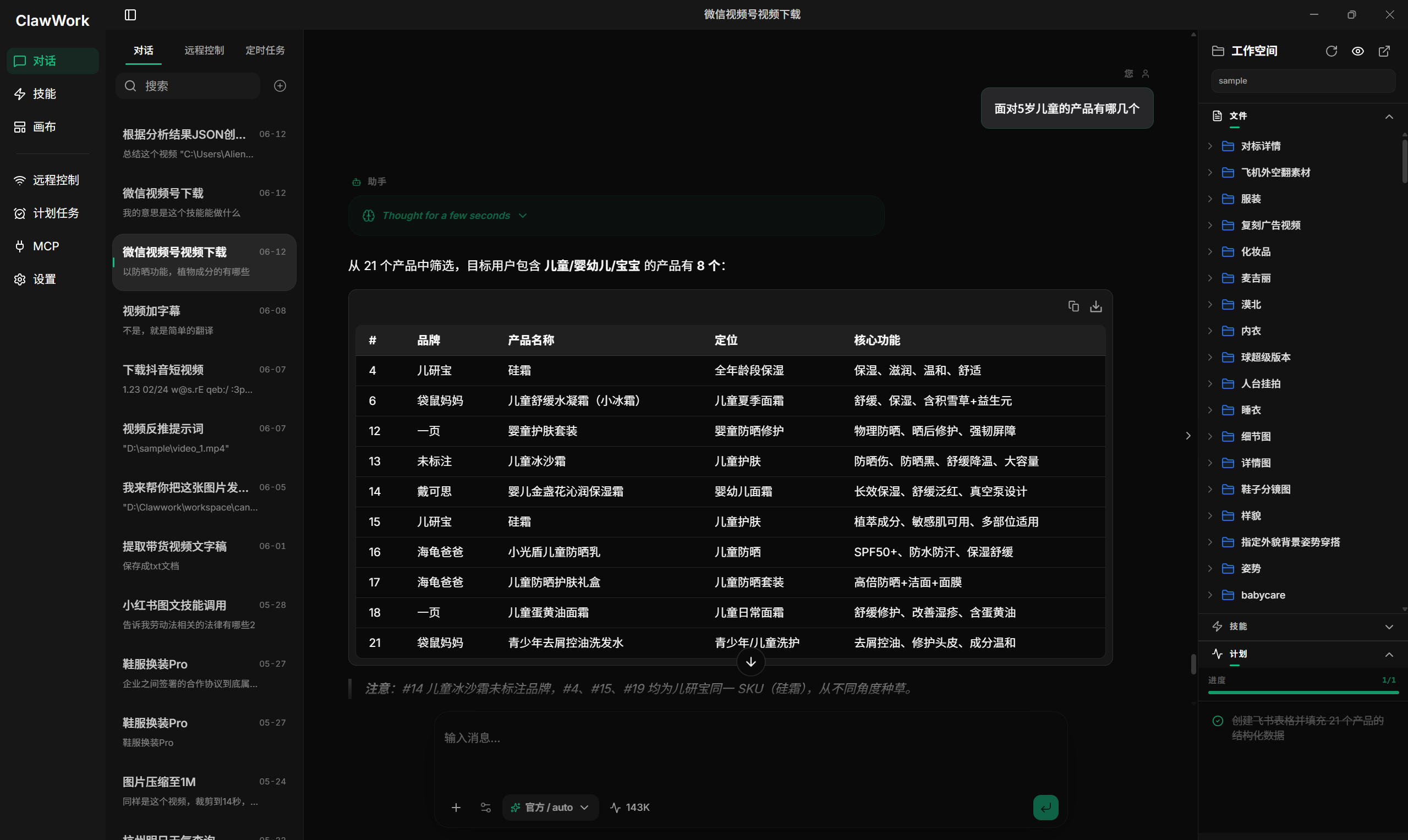Viewport: 1408px width, 840px height.
Task: Switch to the 对话 tab
Action: (143, 51)
